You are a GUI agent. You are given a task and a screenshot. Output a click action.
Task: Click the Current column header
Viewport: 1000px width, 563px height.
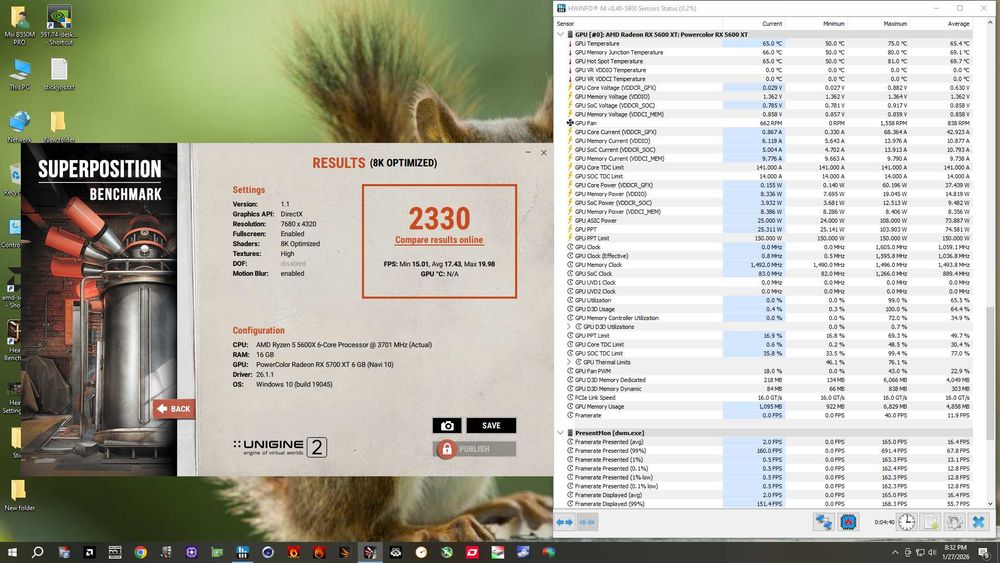coord(753,24)
